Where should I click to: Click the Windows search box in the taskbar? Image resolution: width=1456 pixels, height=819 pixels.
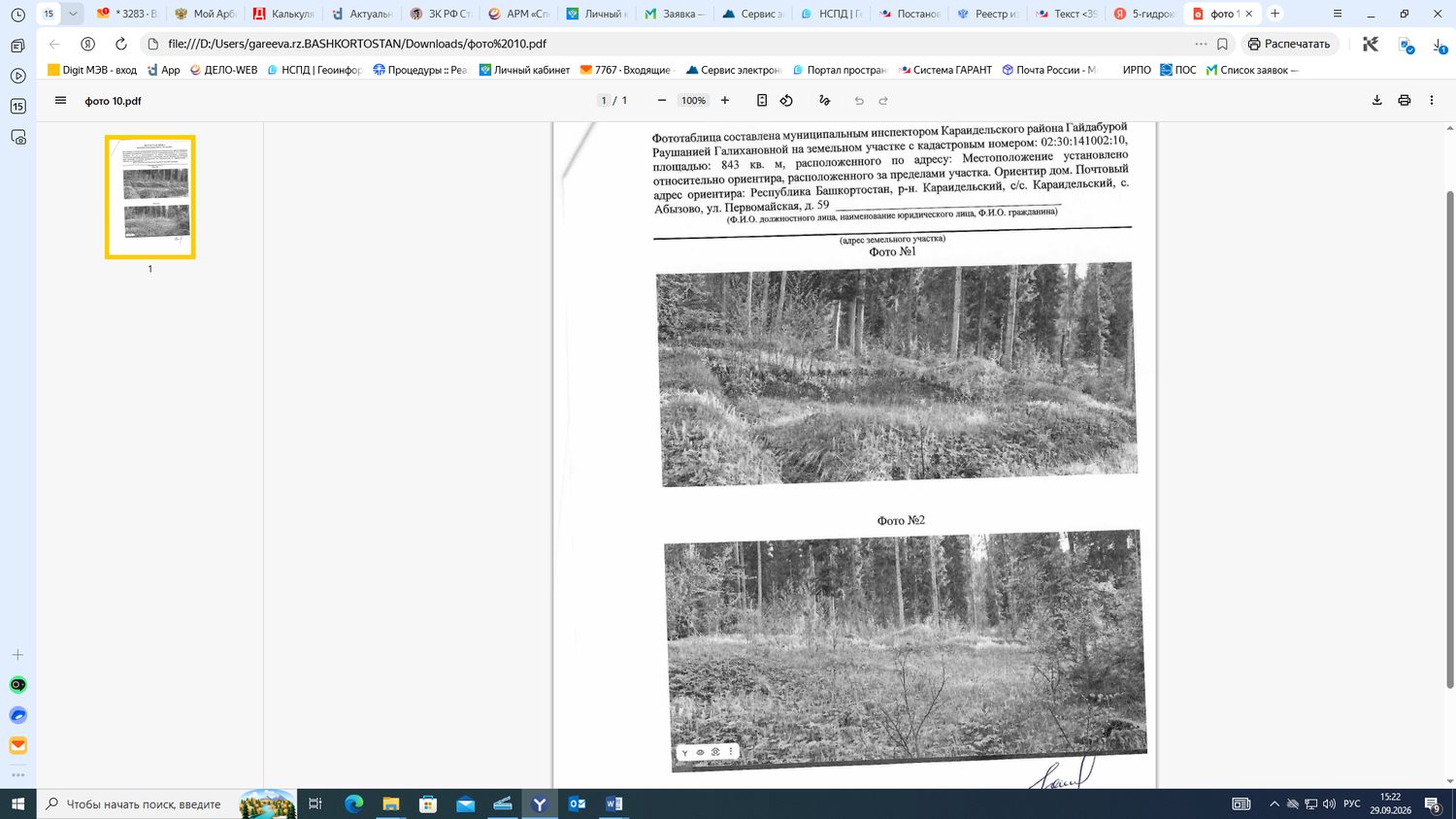(137, 803)
